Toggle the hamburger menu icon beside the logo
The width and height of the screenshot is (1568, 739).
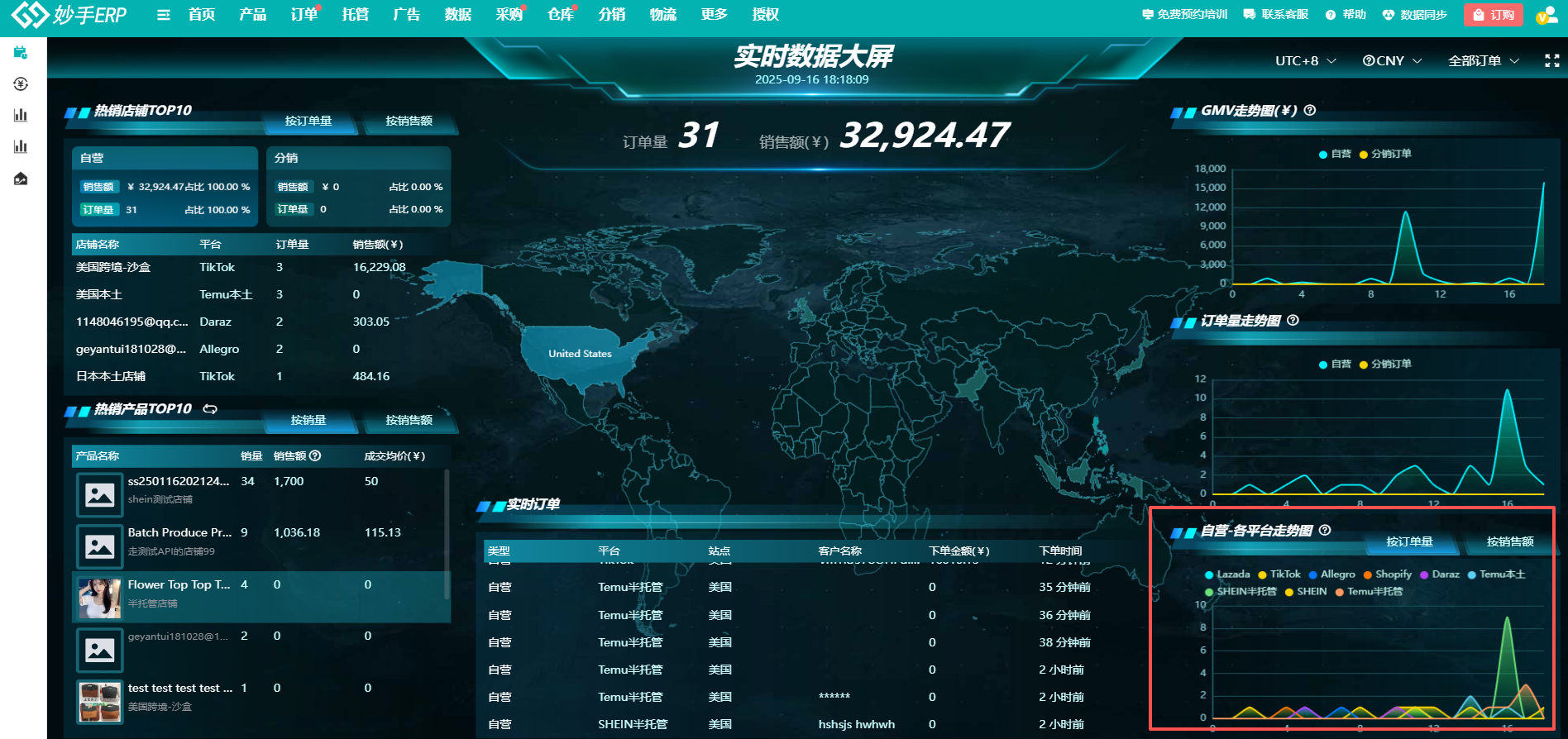[x=164, y=15]
